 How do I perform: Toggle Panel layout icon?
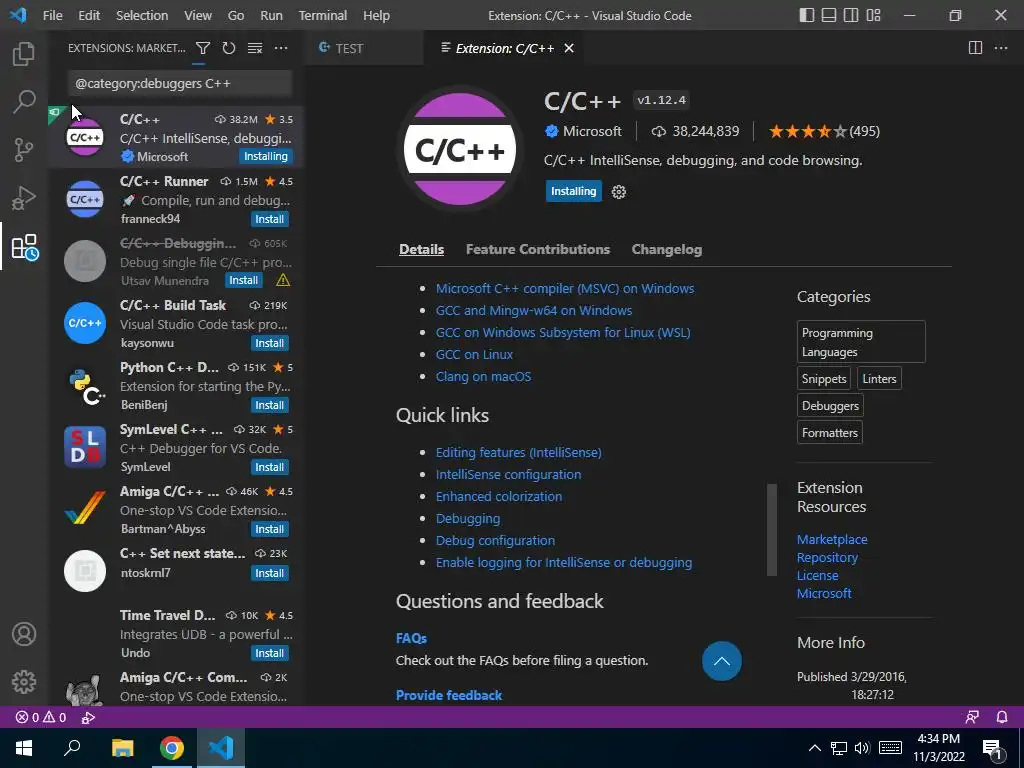tap(829, 15)
